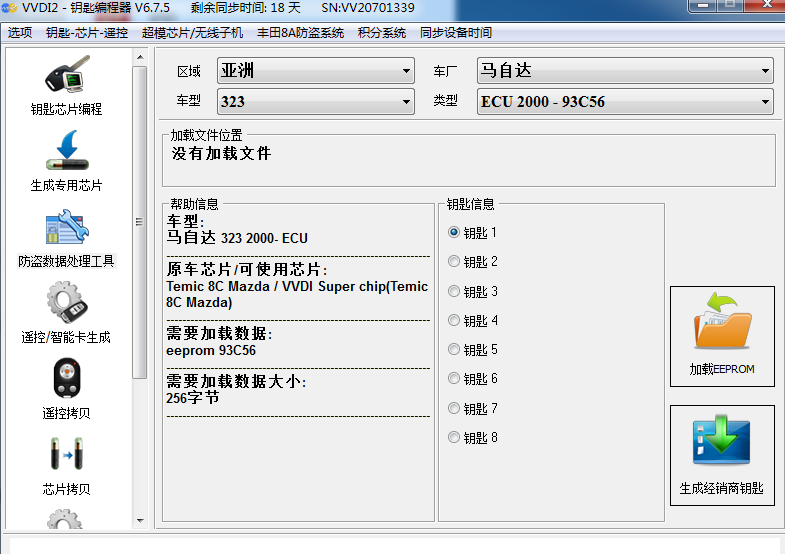Open the 车厂 dropdown showing 马自达
Viewport: 785px width, 554px height.
(624, 71)
